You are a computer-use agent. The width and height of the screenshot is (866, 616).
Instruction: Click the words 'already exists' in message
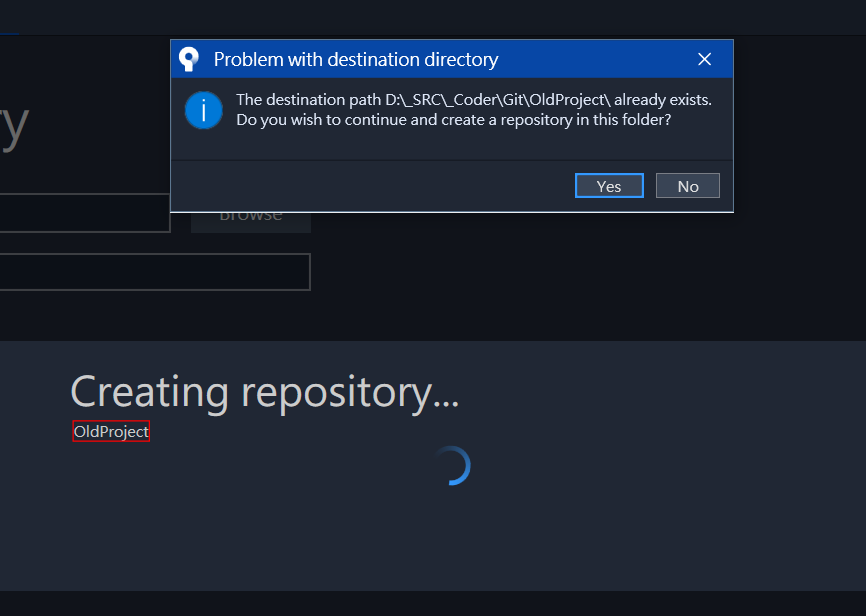tap(662, 100)
